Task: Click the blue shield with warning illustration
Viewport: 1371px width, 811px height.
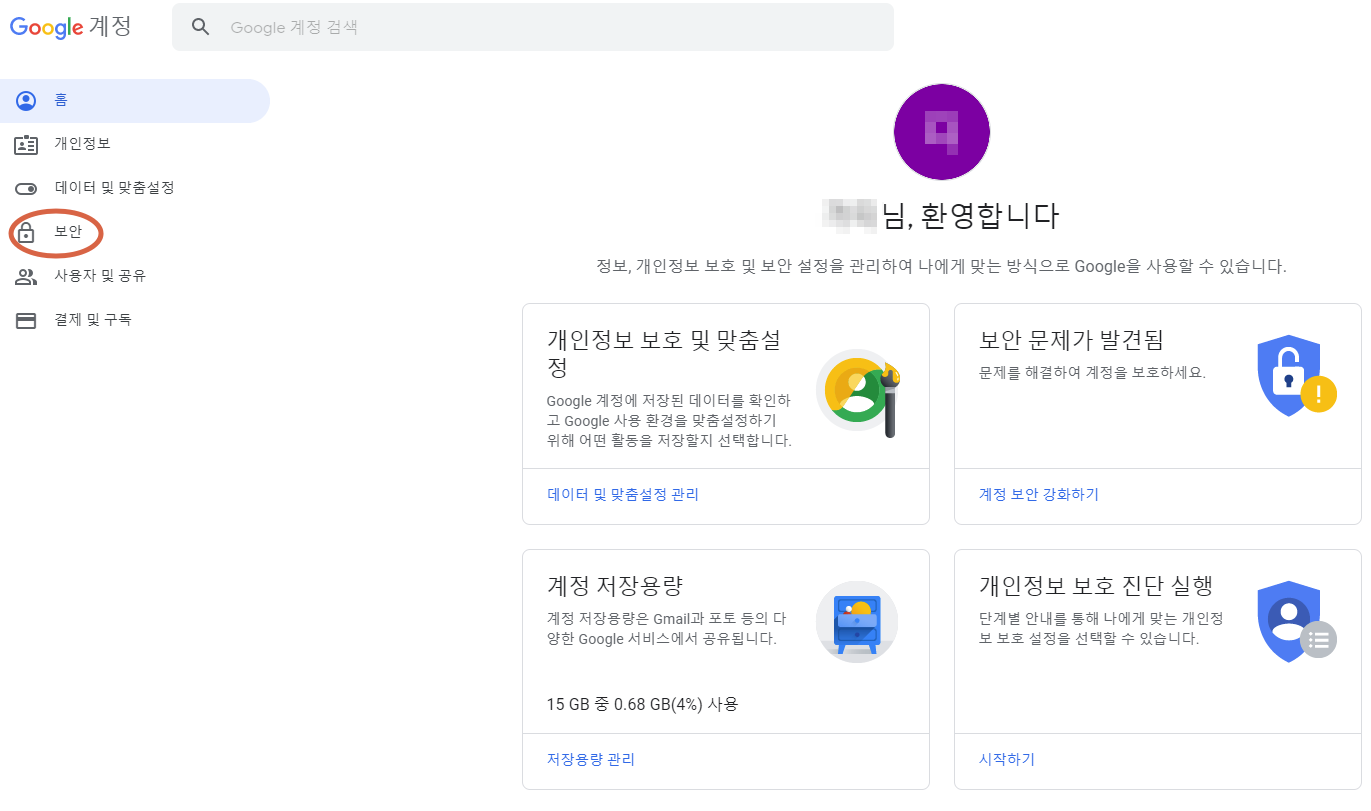Action: click(x=1295, y=376)
